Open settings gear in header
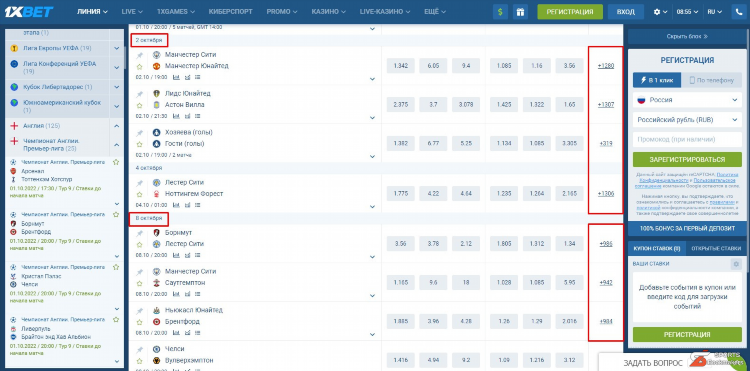The image size is (750, 371). coord(657,12)
